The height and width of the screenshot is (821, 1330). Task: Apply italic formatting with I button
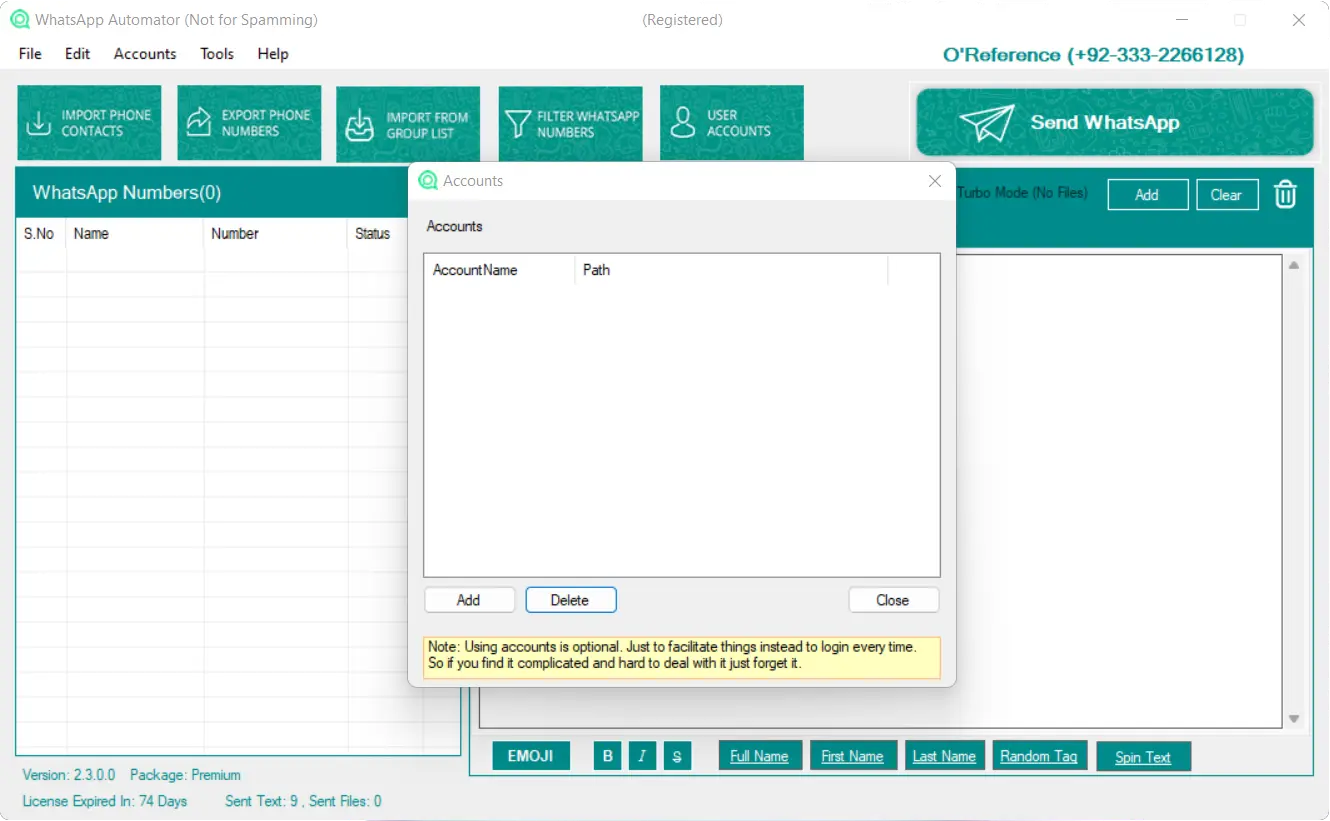642,756
